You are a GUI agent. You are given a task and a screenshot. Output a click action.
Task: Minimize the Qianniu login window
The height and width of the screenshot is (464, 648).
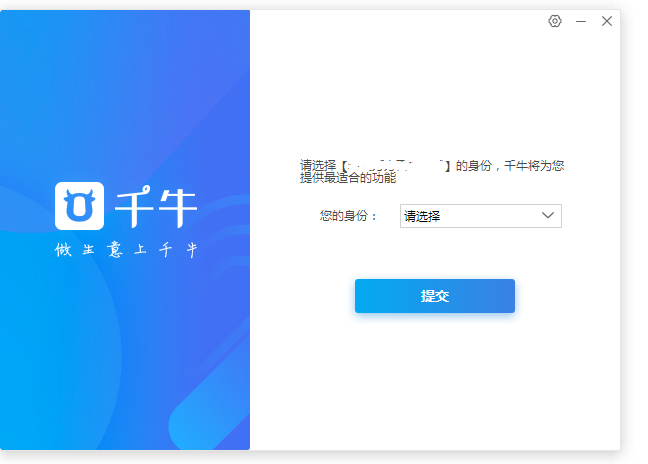(581, 21)
